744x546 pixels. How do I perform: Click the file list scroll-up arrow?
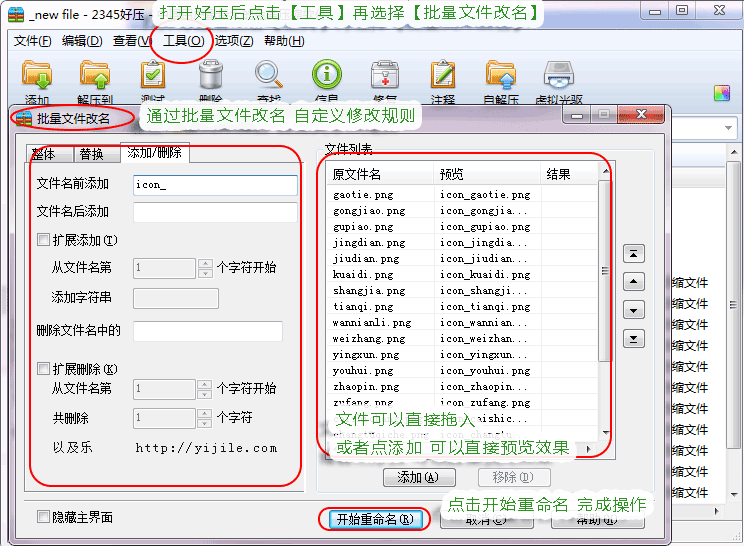605,171
